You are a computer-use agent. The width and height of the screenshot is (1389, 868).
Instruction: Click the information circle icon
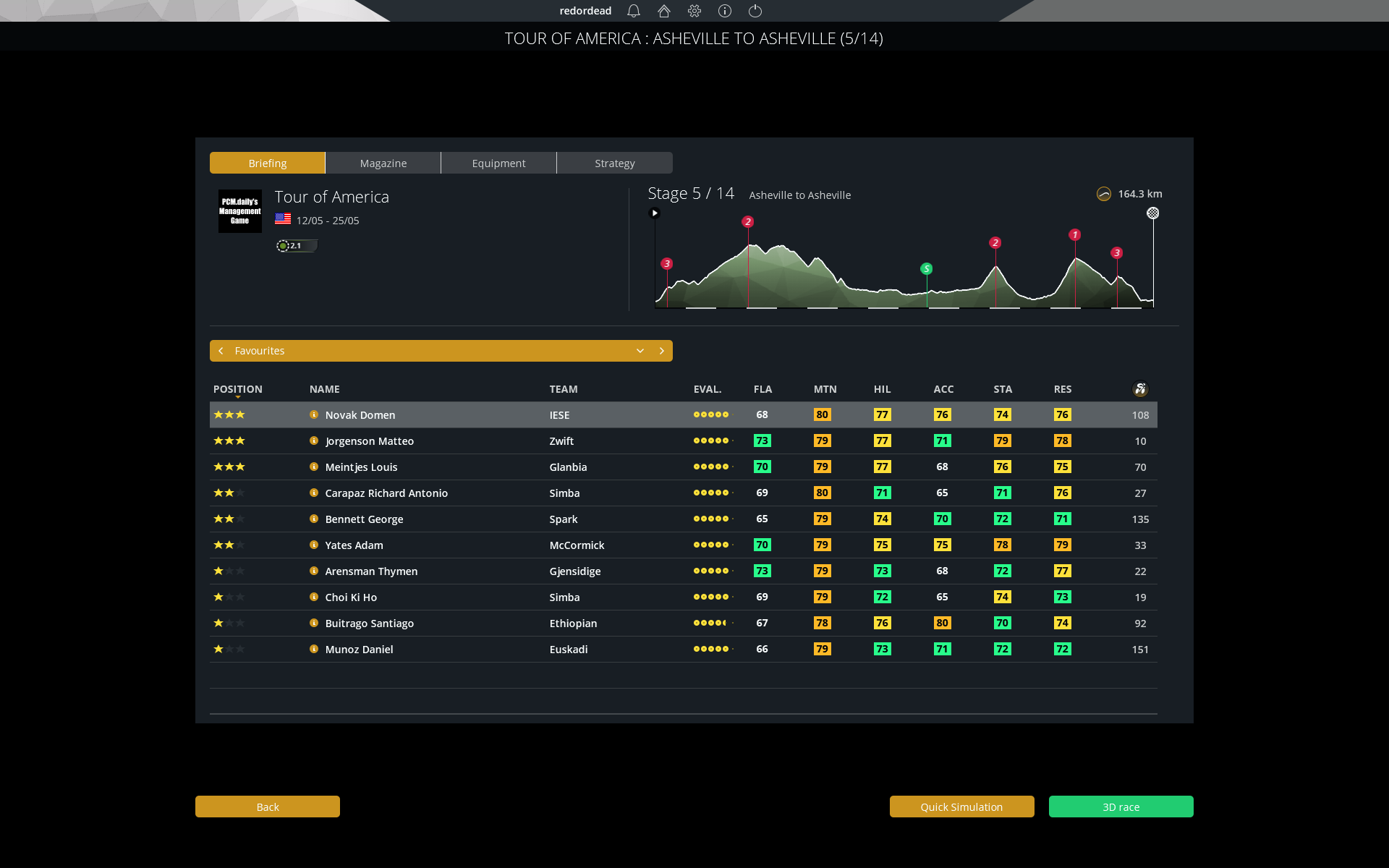pyautogui.click(x=725, y=11)
